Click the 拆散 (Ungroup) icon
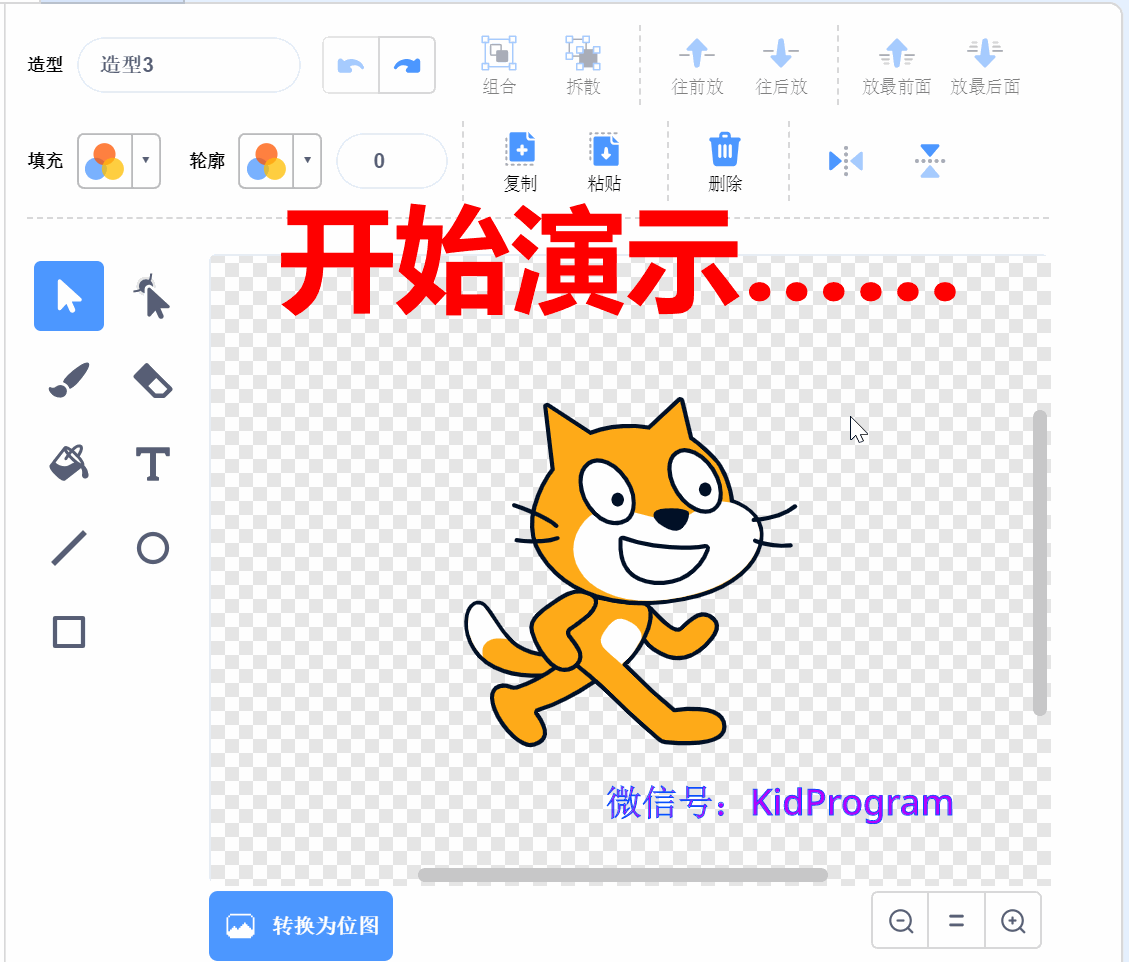This screenshot has height=962, width=1129. pyautogui.click(x=583, y=53)
